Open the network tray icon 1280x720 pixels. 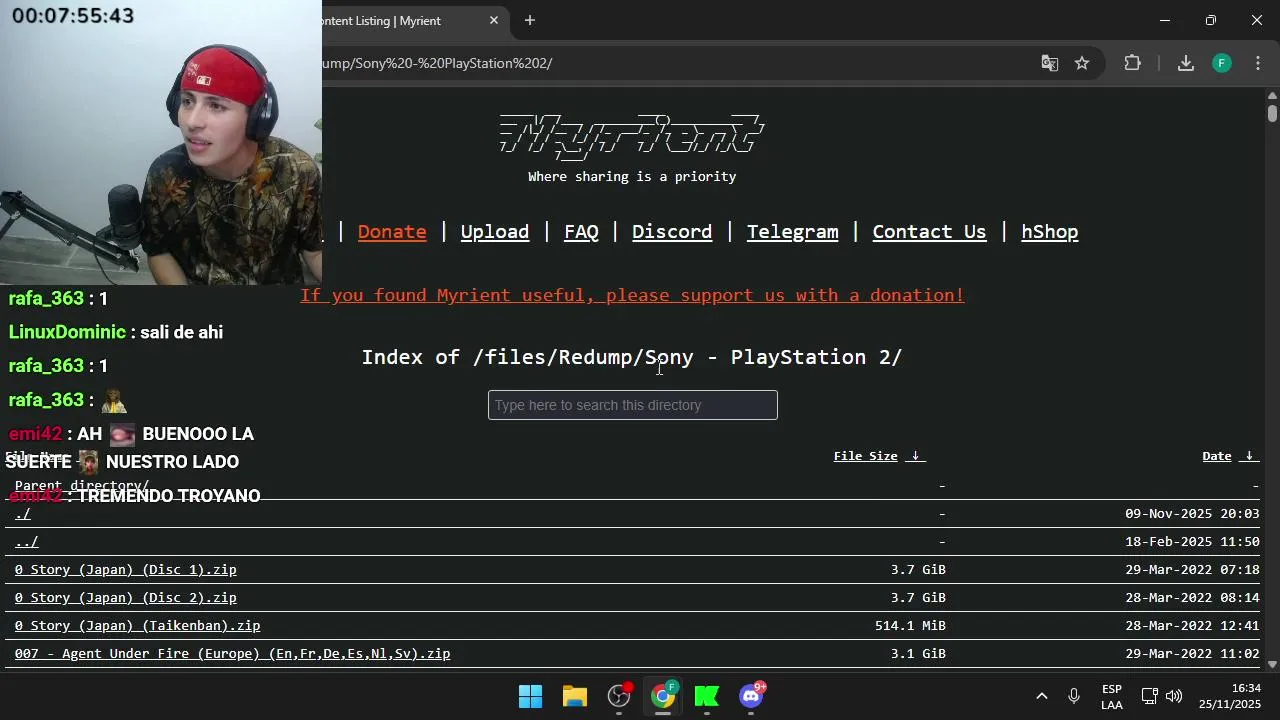[x=1150, y=696]
